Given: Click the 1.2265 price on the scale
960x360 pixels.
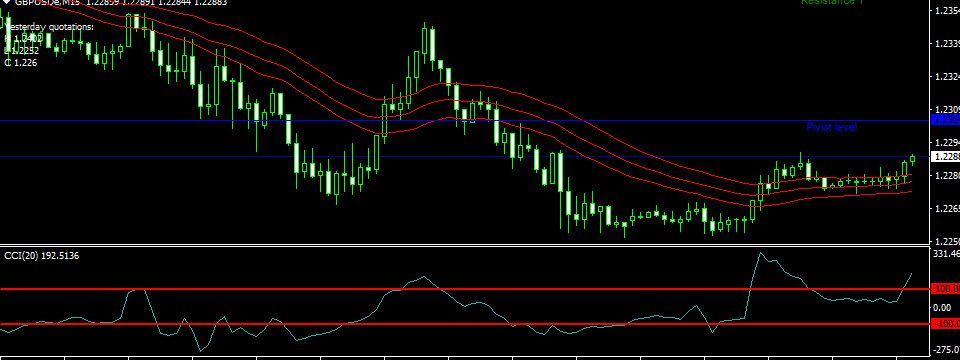Looking at the screenshot, I should (947, 209).
